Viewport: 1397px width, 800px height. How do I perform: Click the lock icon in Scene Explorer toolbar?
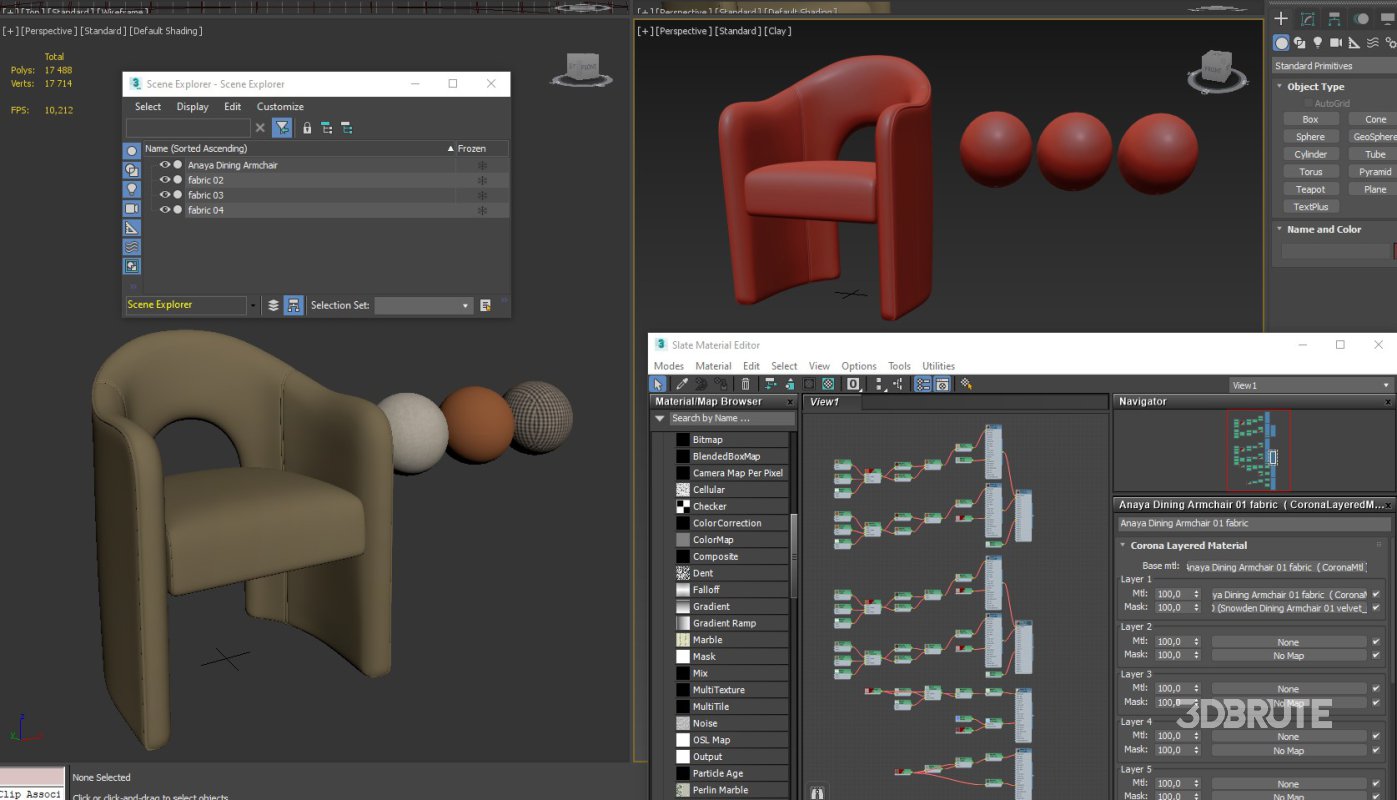(x=307, y=128)
